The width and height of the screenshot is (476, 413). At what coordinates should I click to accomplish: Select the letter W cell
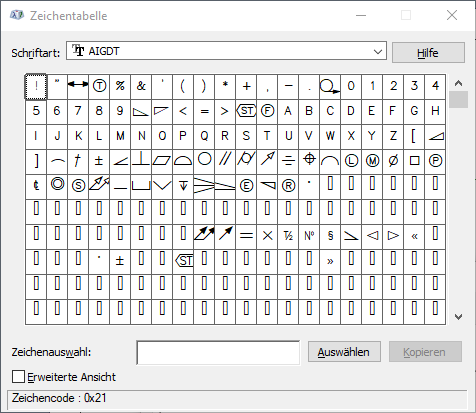click(x=330, y=136)
